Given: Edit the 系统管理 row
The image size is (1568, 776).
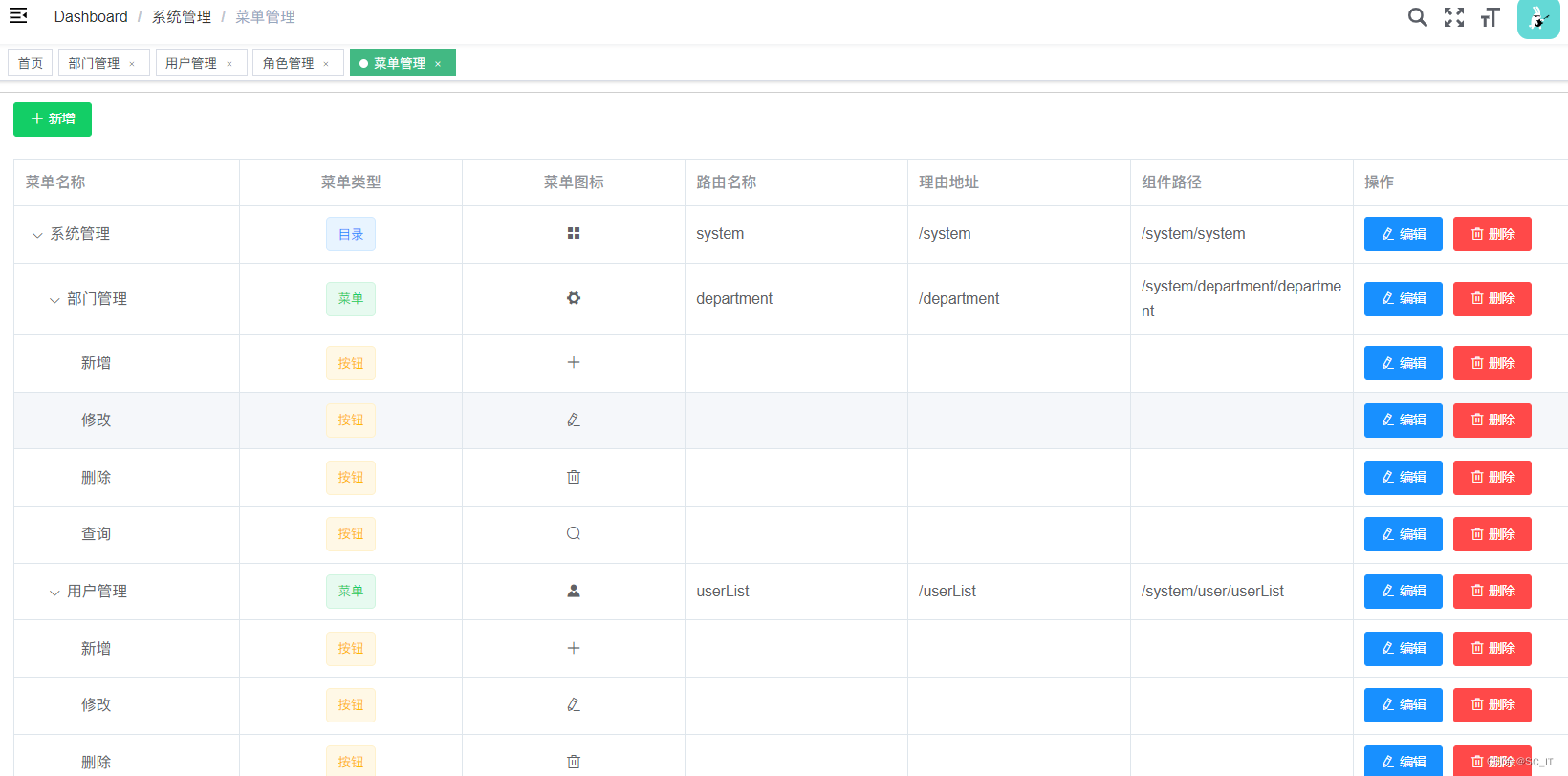Looking at the screenshot, I should 1403,234.
